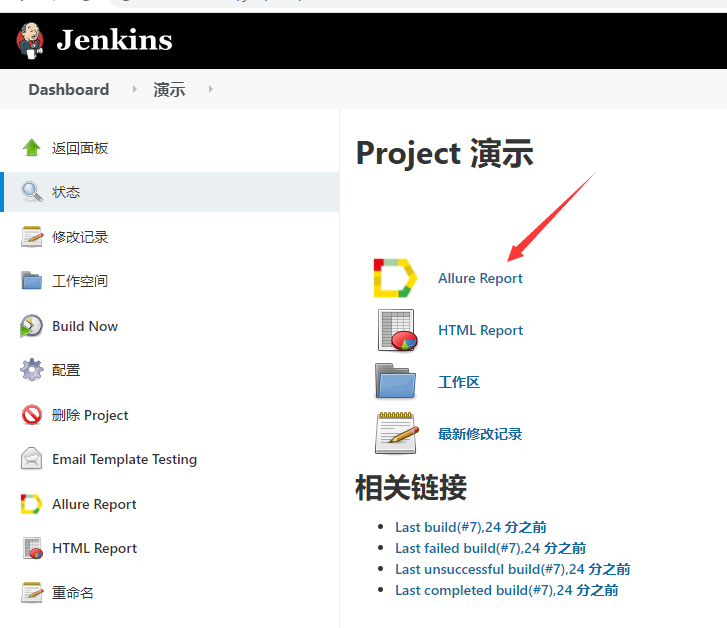
Task: Open Last unsuccessful build(#7) link
Action: [513, 569]
